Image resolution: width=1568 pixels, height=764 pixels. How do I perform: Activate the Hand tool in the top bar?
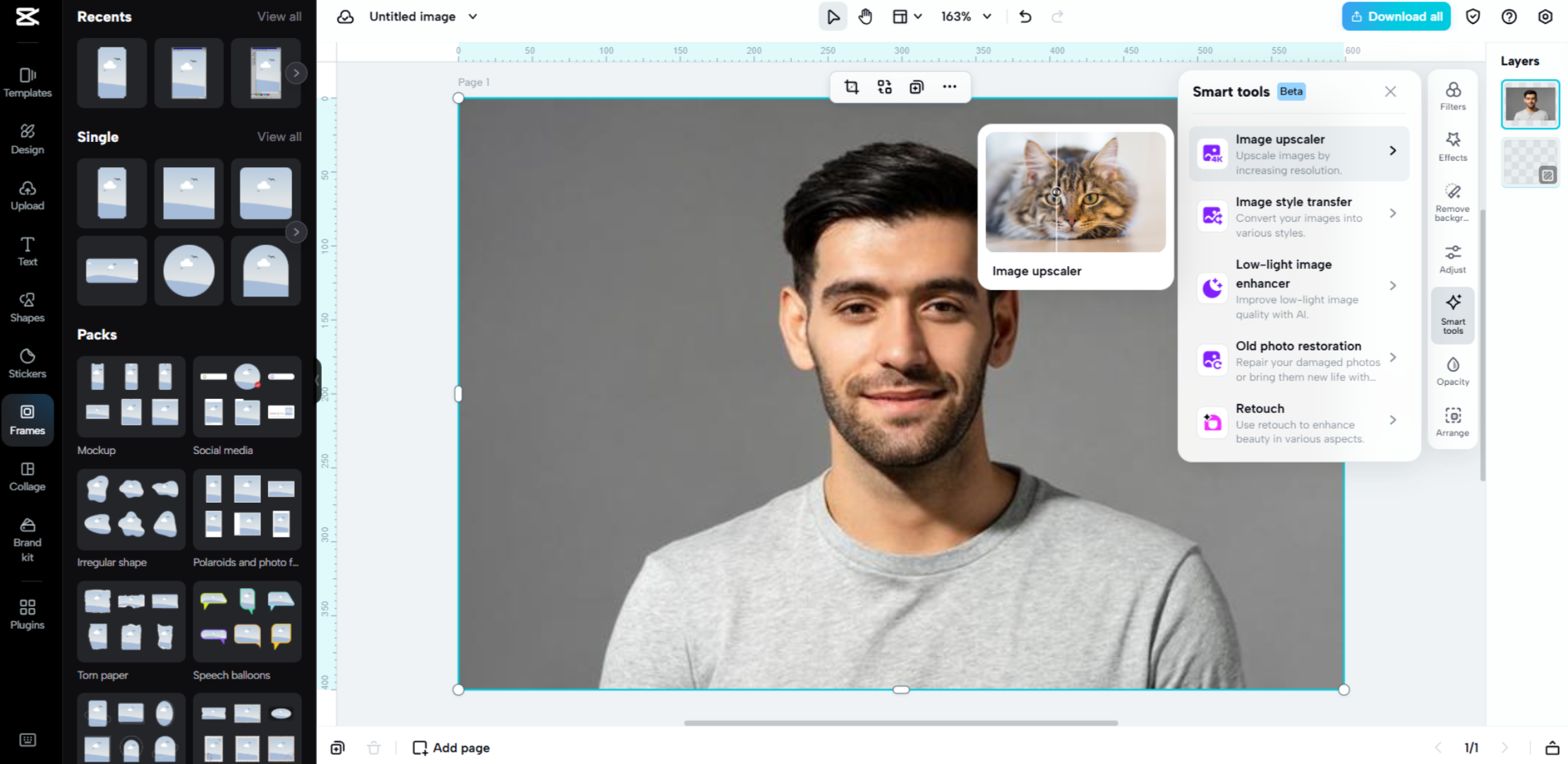pyautogui.click(x=865, y=16)
